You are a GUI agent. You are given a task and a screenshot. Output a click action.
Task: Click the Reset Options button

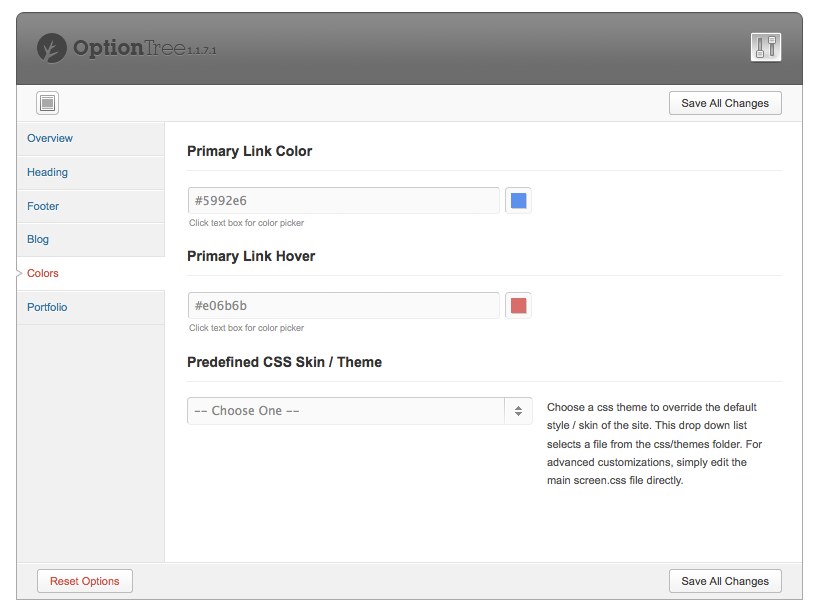85,581
